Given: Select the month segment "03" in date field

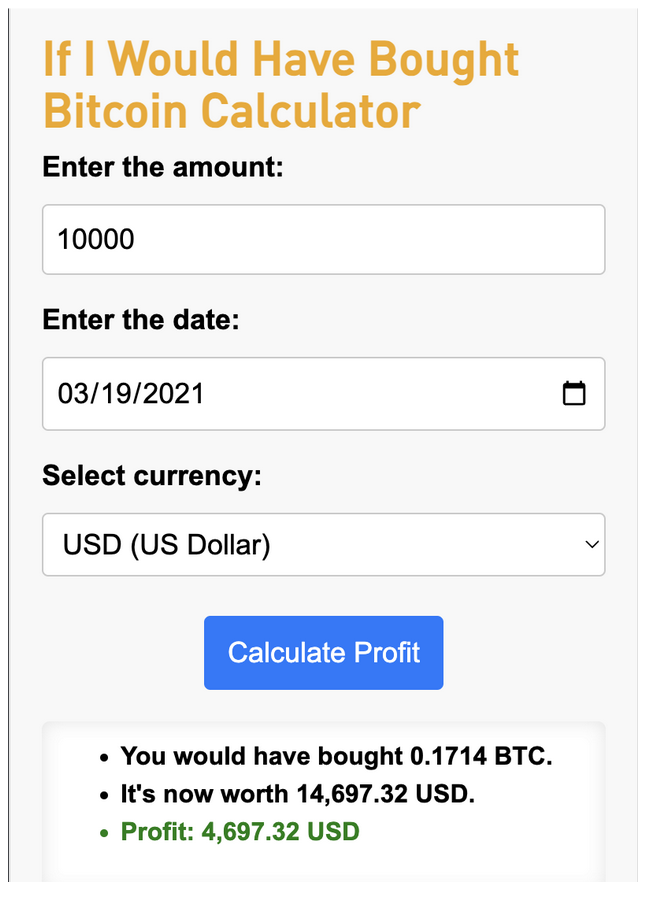Looking at the screenshot, I should (x=73, y=393).
